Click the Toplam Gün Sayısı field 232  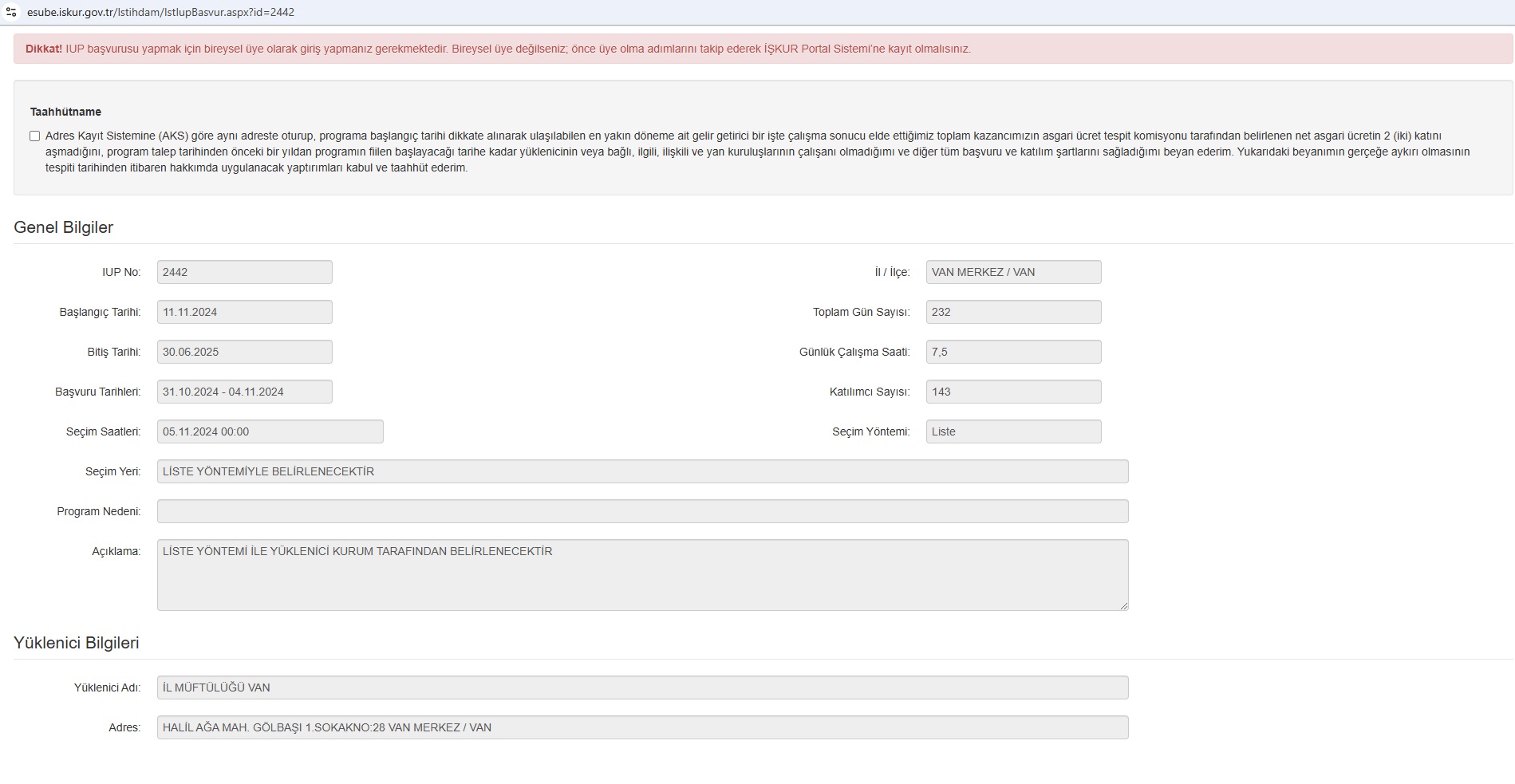tap(1014, 312)
